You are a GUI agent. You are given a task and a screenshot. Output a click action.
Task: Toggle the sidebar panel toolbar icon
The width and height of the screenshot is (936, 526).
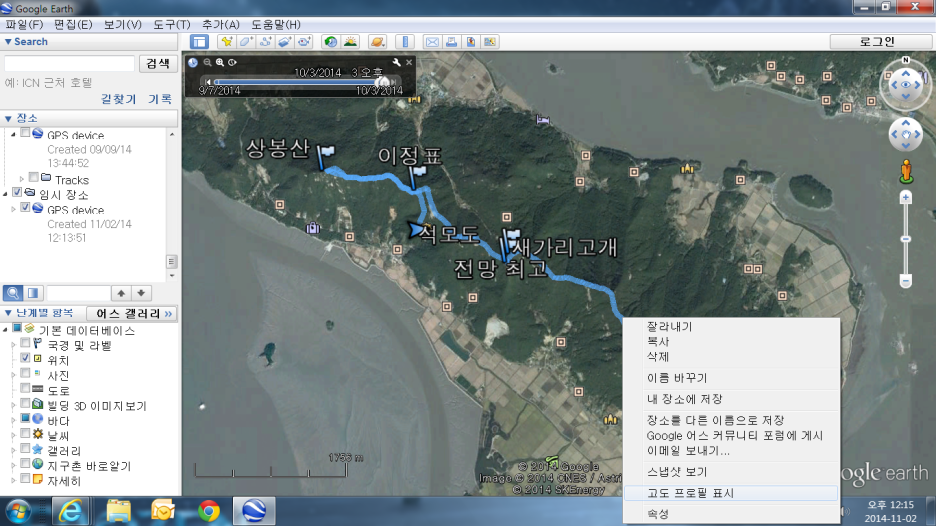[199, 42]
